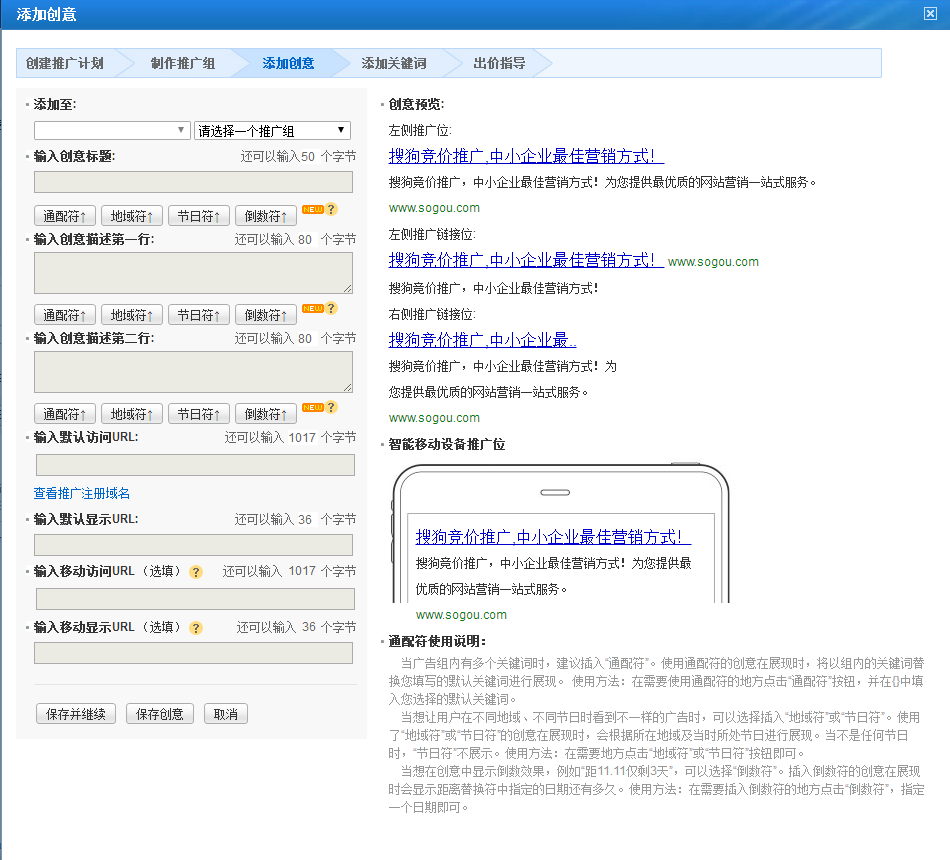Click the 智能移动设备推广位 heading
The height and width of the screenshot is (860, 950).
(447, 444)
